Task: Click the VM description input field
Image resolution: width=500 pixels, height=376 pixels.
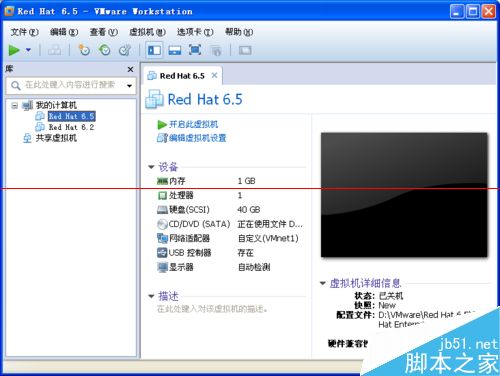Action: click(212, 309)
